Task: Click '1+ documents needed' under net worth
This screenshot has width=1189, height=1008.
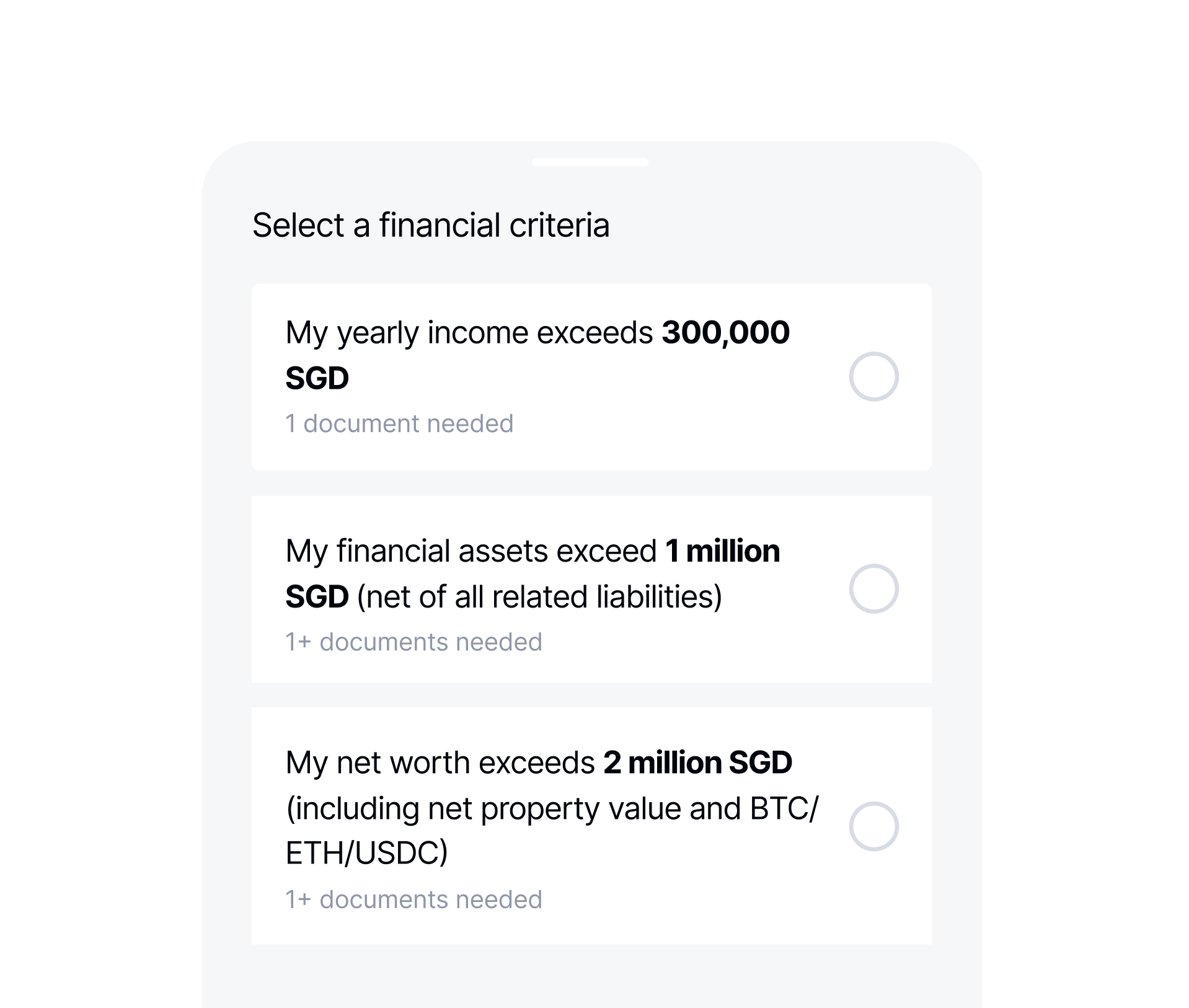Action: (x=413, y=900)
